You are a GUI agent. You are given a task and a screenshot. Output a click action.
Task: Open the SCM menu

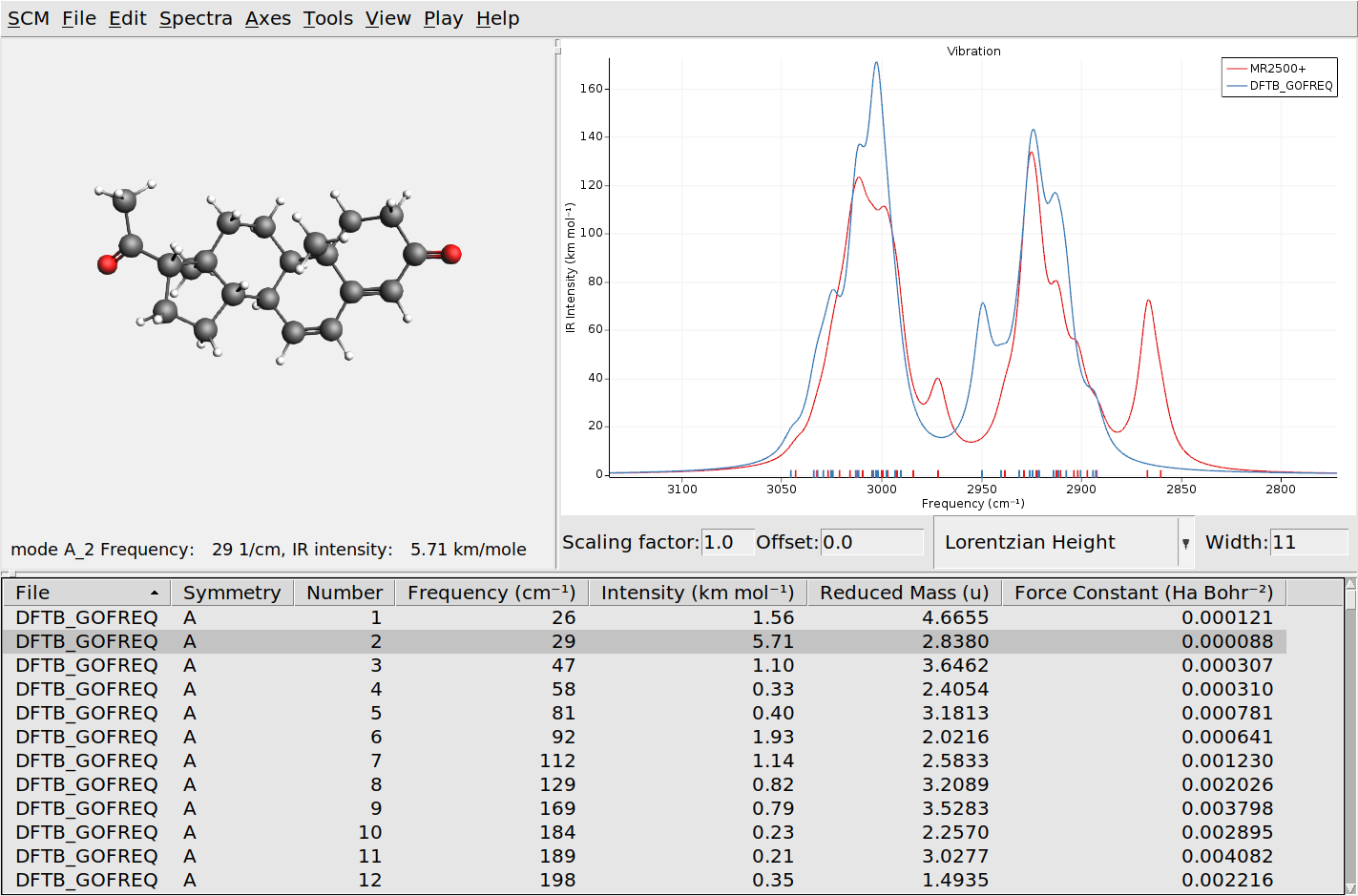(27, 17)
